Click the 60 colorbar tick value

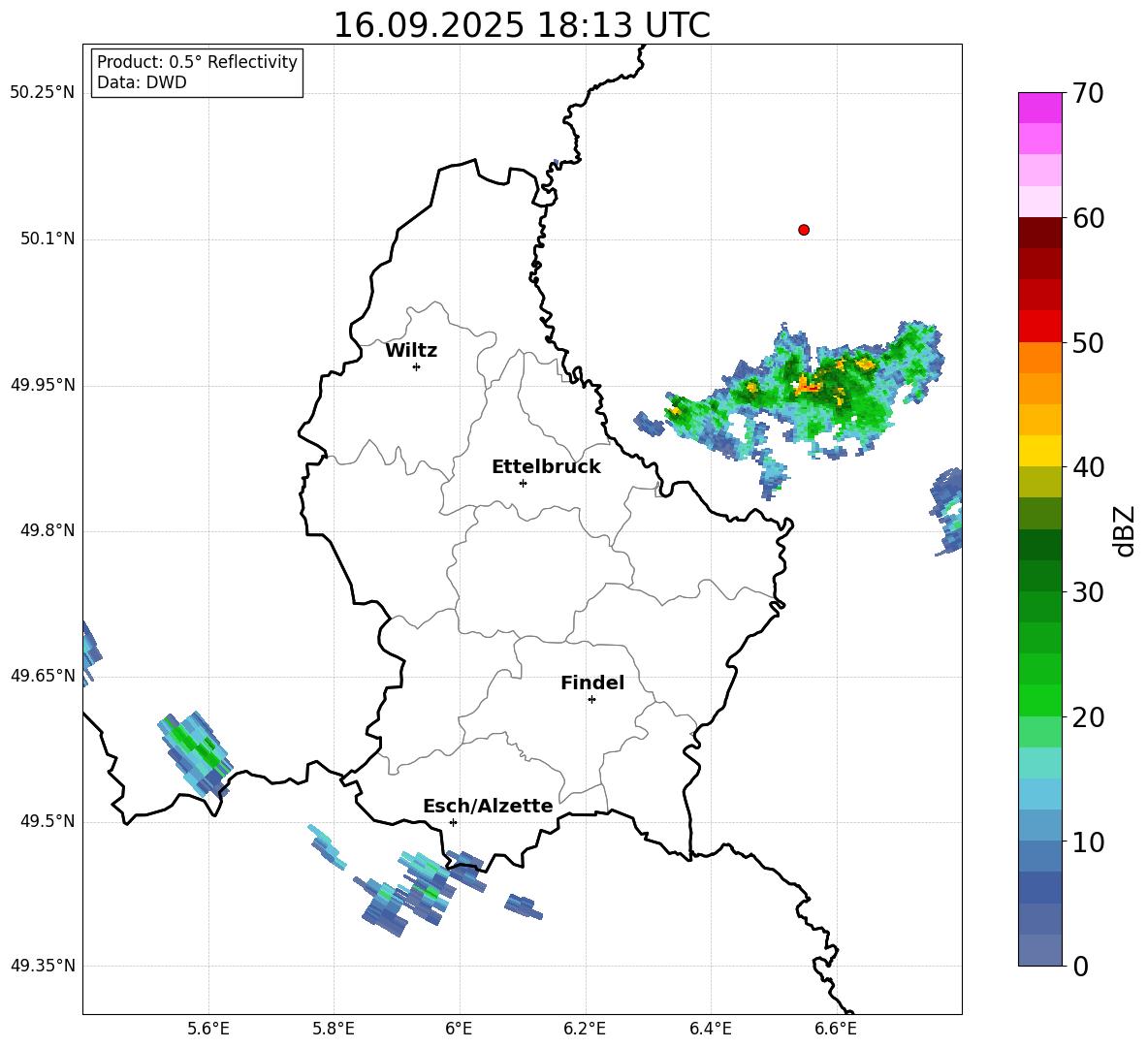click(1088, 218)
